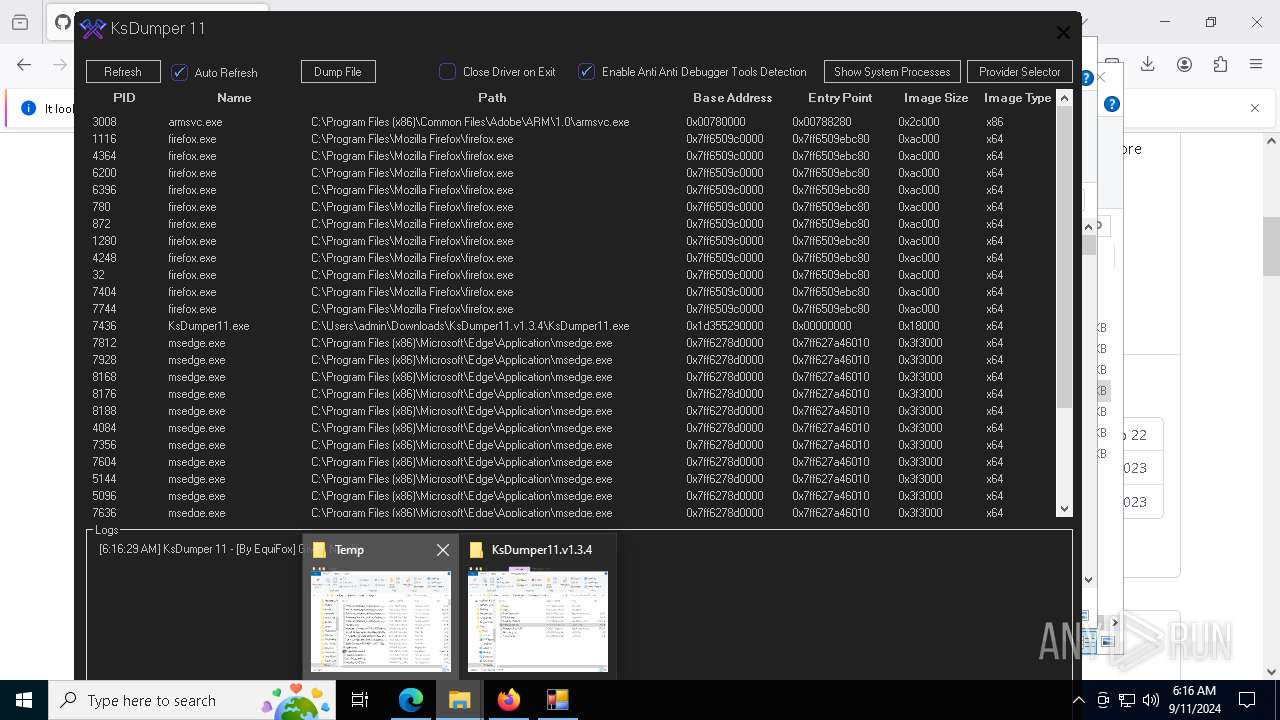Click the process list scroll down arrow
This screenshot has width=1280, height=720.
point(1064,509)
